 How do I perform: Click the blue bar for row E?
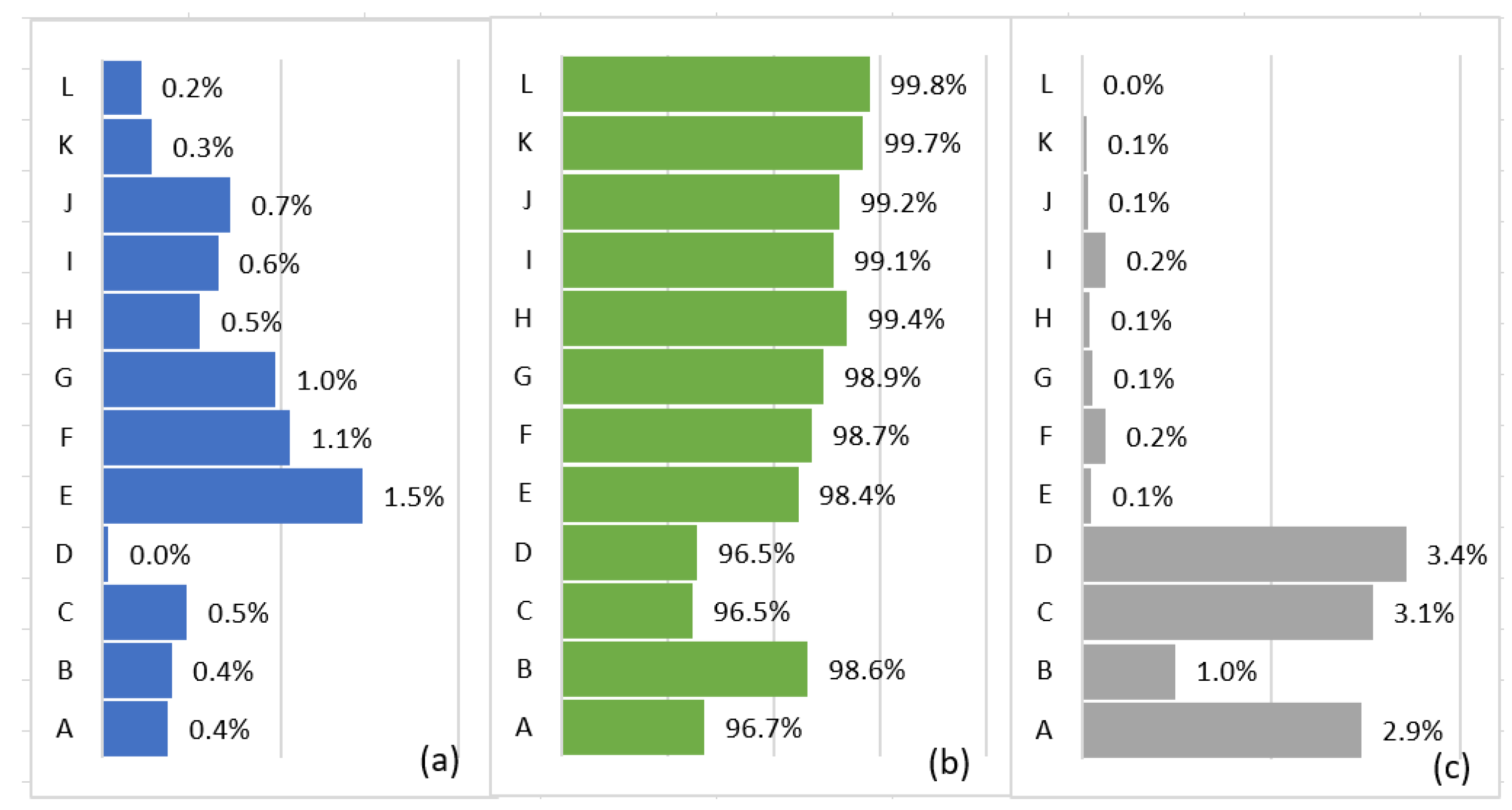tap(233, 496)
